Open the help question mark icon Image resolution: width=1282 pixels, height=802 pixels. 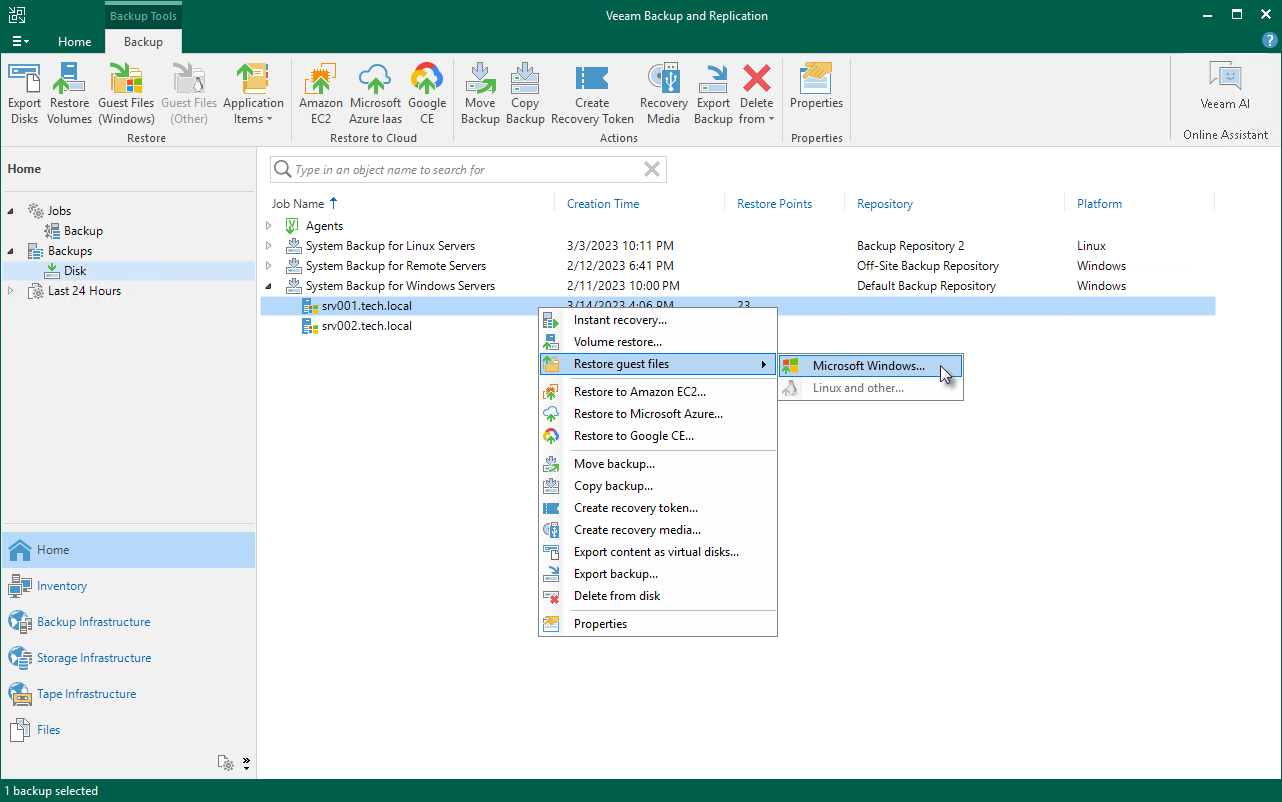click(1270, 41)
